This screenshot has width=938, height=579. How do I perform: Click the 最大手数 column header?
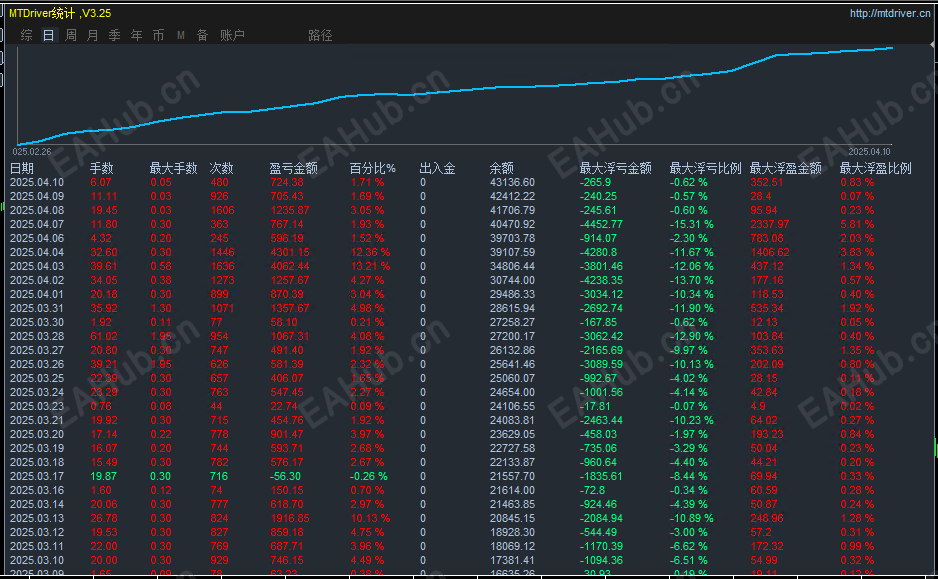coord(173,168)
